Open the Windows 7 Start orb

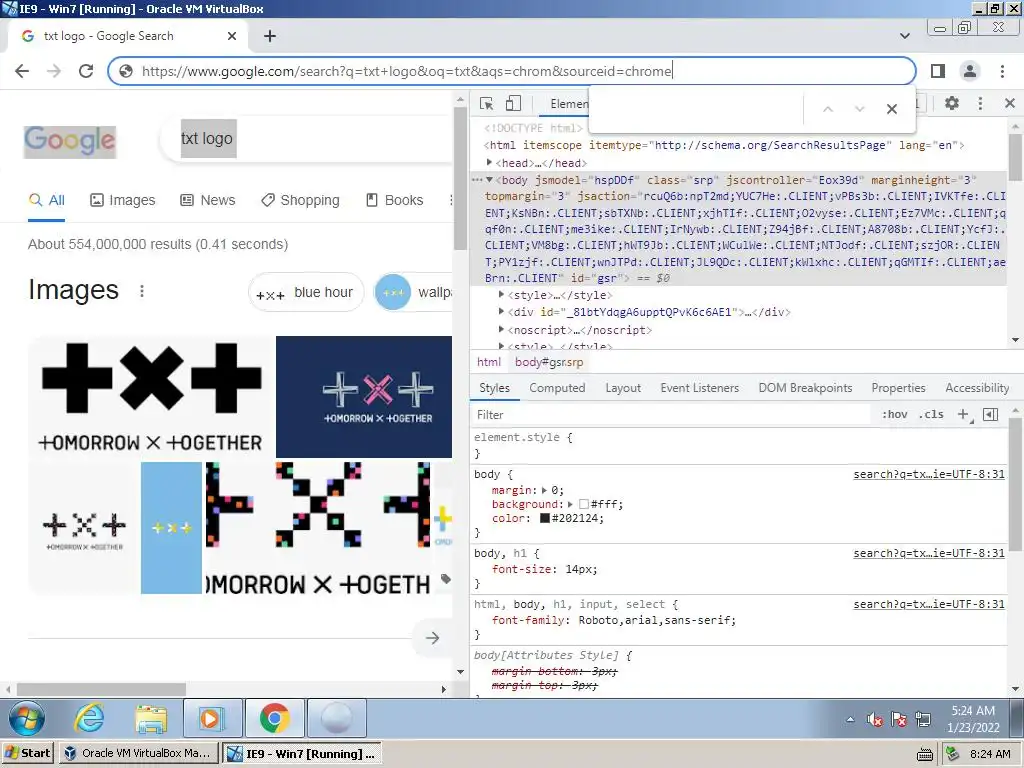[x=26, y=718]
